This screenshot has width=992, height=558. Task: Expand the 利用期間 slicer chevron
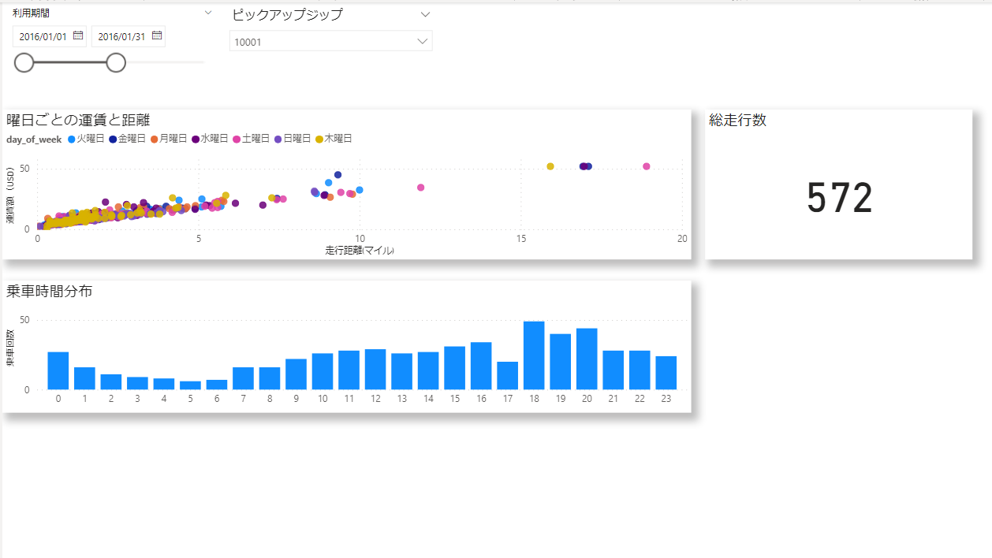208,13
